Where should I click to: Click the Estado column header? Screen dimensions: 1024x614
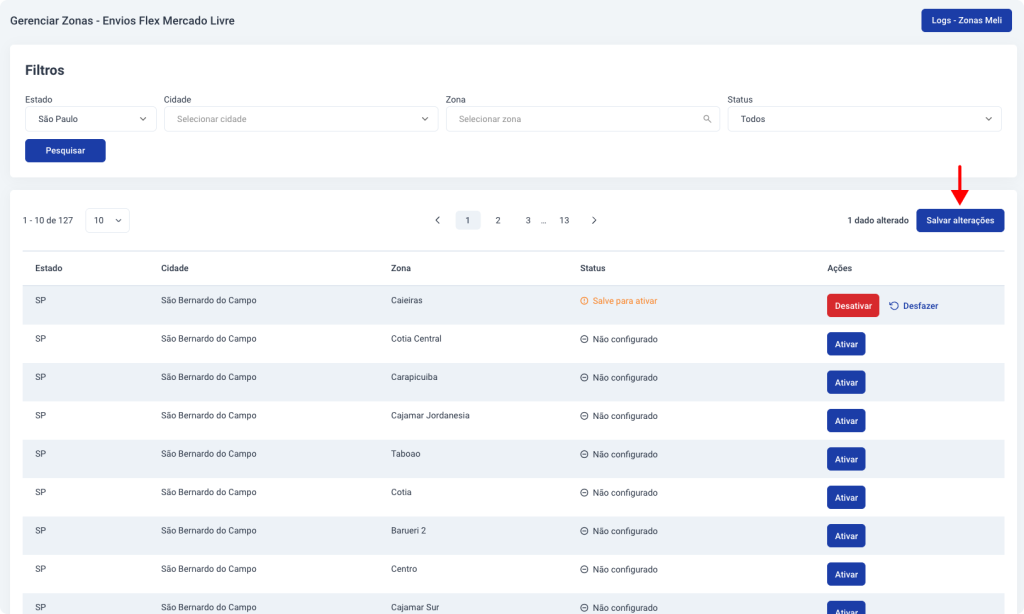[x=48, y=268]
